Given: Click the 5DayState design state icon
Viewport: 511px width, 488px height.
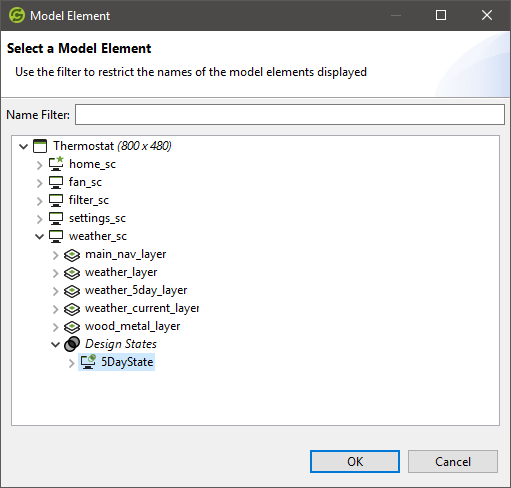Looking at the screenshot, I should pos(88,362).
